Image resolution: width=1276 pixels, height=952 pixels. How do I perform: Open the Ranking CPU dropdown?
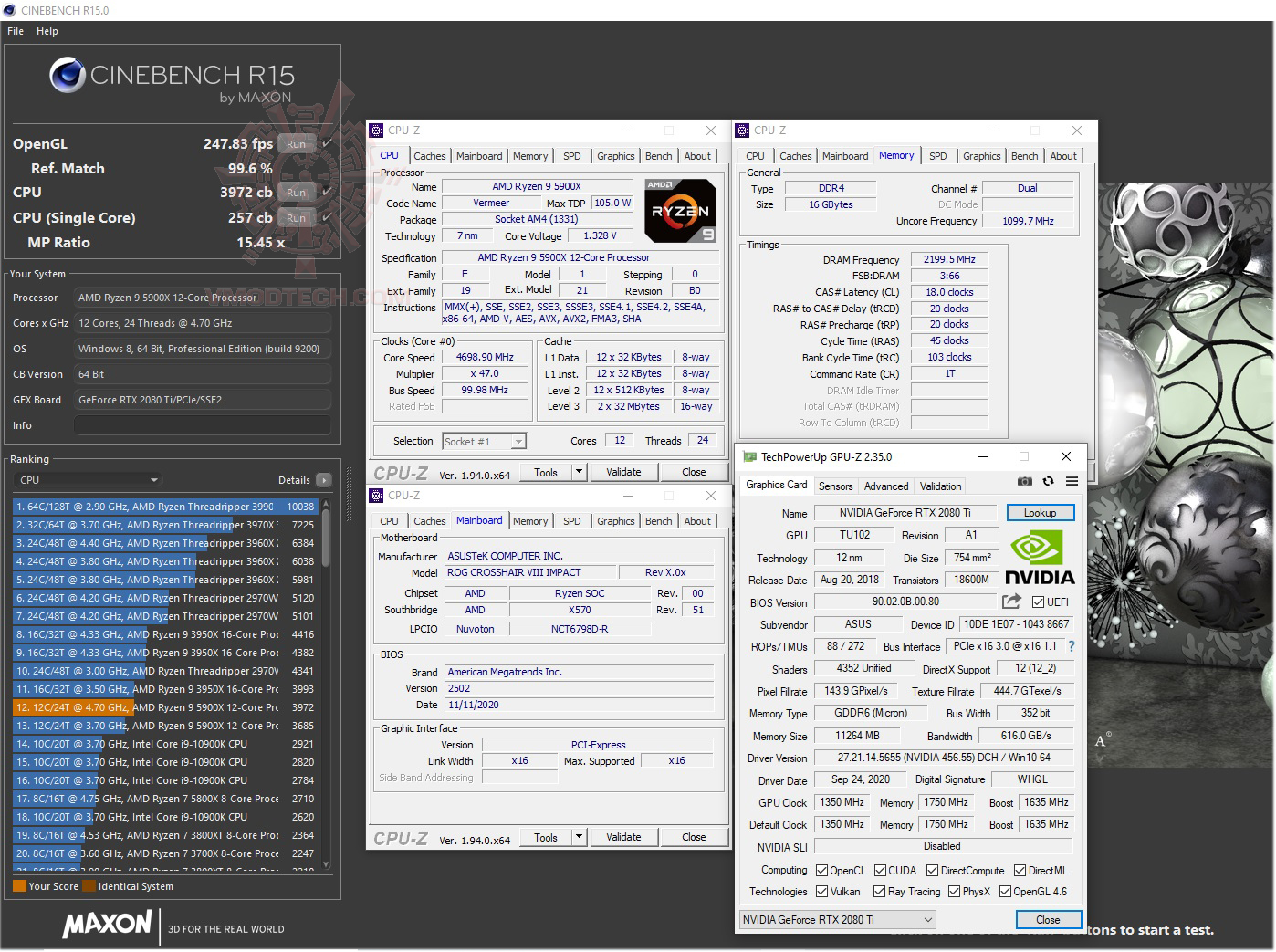tap(89, 480)
